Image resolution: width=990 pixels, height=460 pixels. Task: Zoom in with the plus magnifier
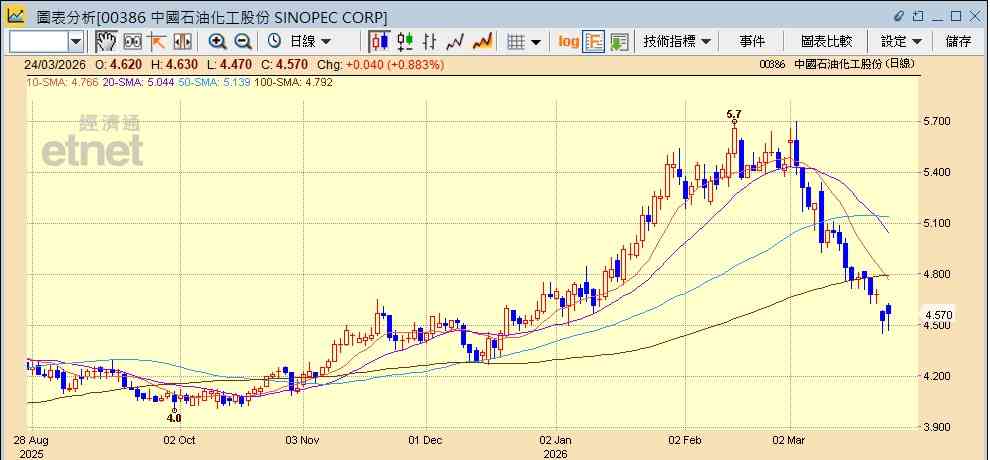click(x=218, y=42)
